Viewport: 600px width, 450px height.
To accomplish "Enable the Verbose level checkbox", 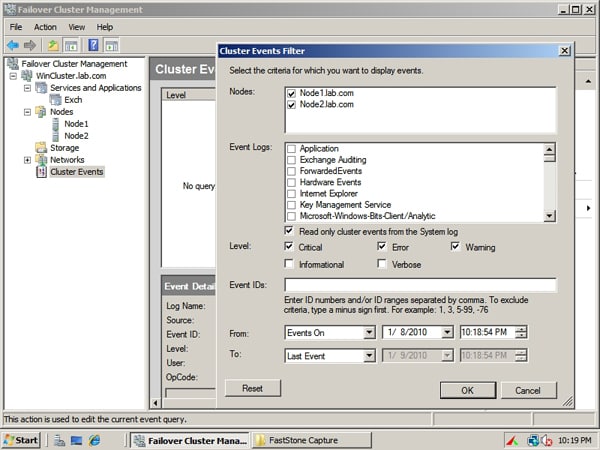I will tap(382, 264).
